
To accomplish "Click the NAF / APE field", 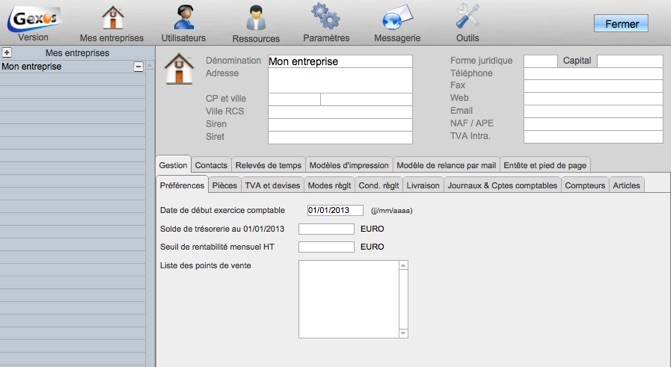I will 593,124.
